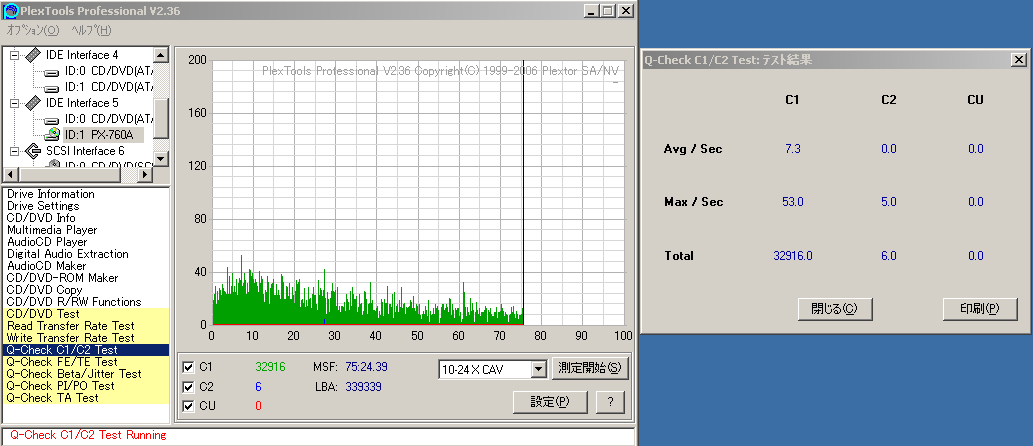
Task: Toggle the C2 checkbox
Action: 188,387
